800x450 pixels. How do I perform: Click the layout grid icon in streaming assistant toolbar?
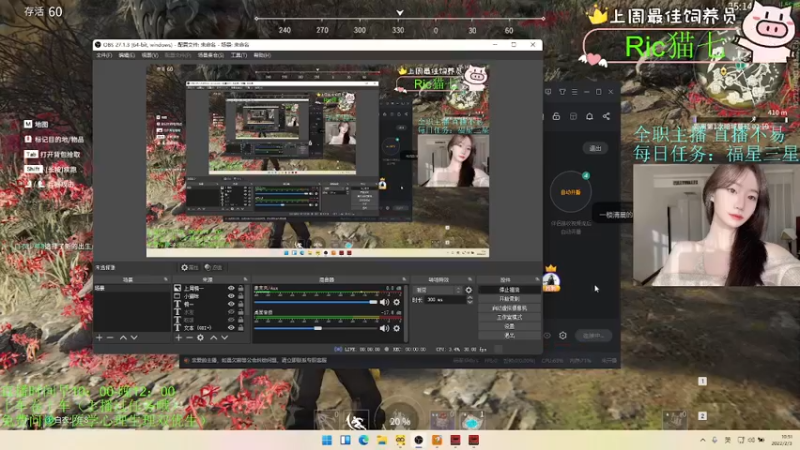573,116
